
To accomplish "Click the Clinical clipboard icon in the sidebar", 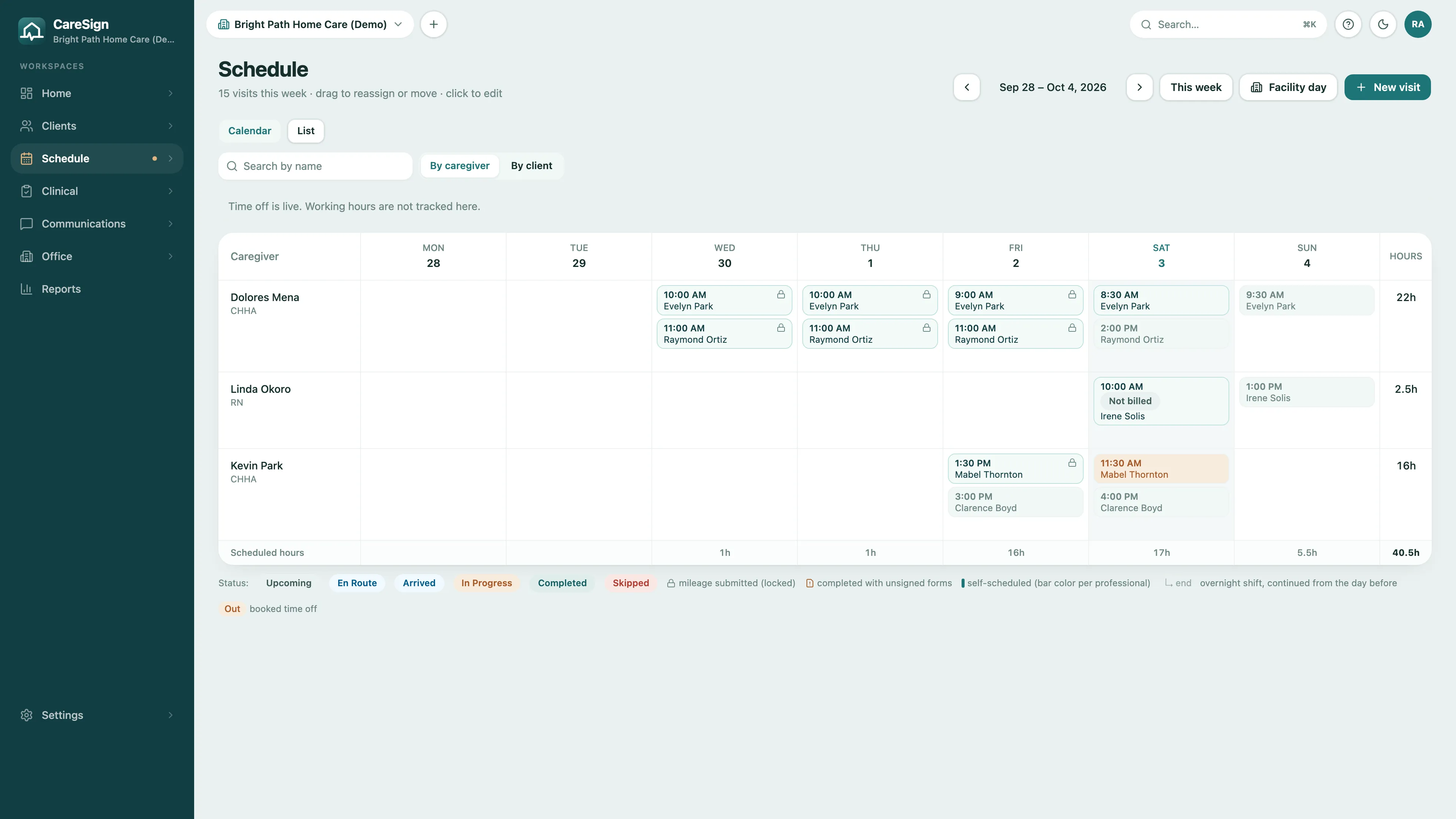I will click(x=27, y=191).
